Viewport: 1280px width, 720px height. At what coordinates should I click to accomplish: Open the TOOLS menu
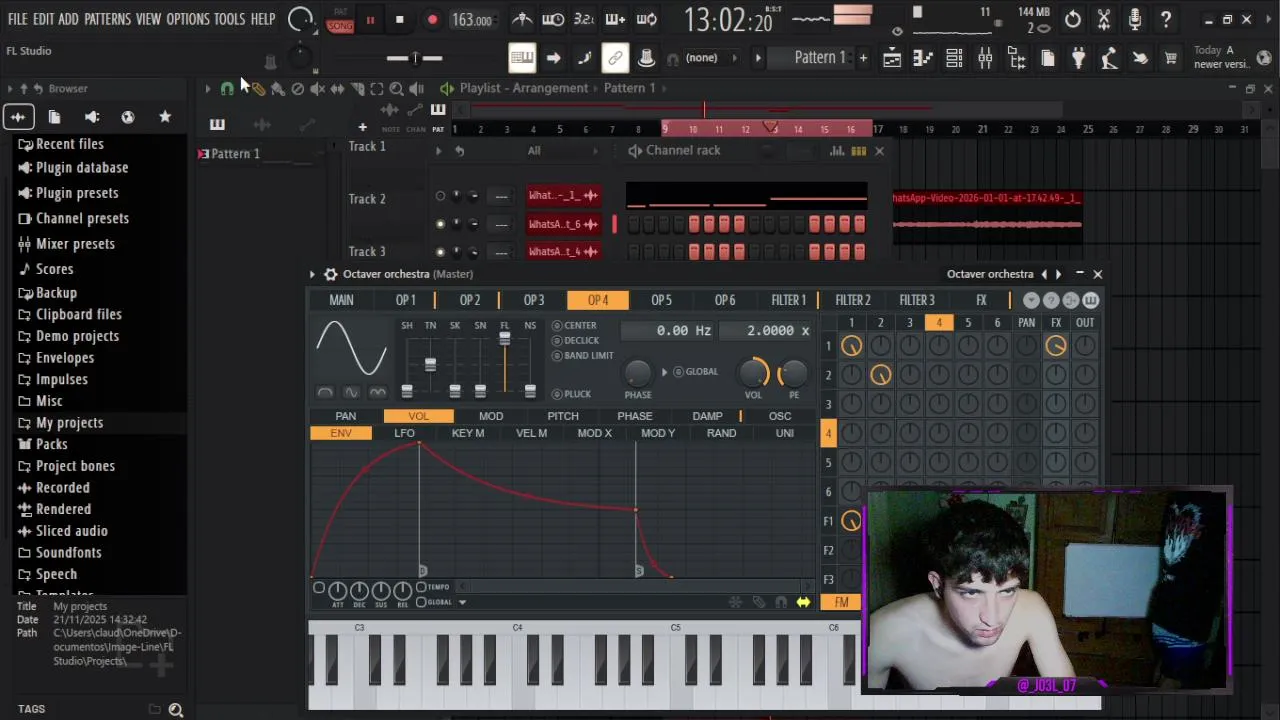(229, 19)
